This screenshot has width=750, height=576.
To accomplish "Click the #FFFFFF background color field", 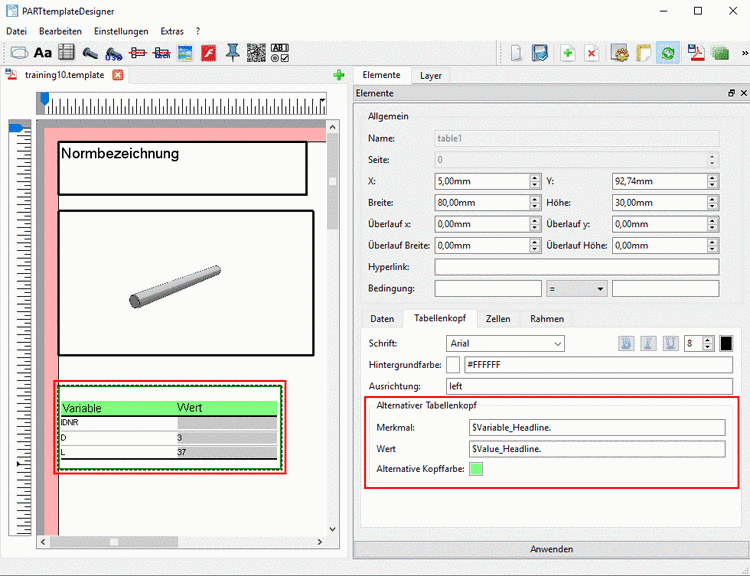I will (598, 365).
